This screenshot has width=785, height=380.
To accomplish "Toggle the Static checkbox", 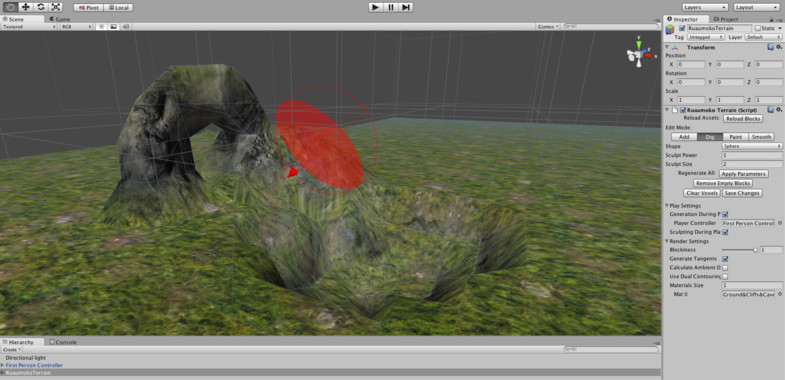I will (x=757, y=29).
